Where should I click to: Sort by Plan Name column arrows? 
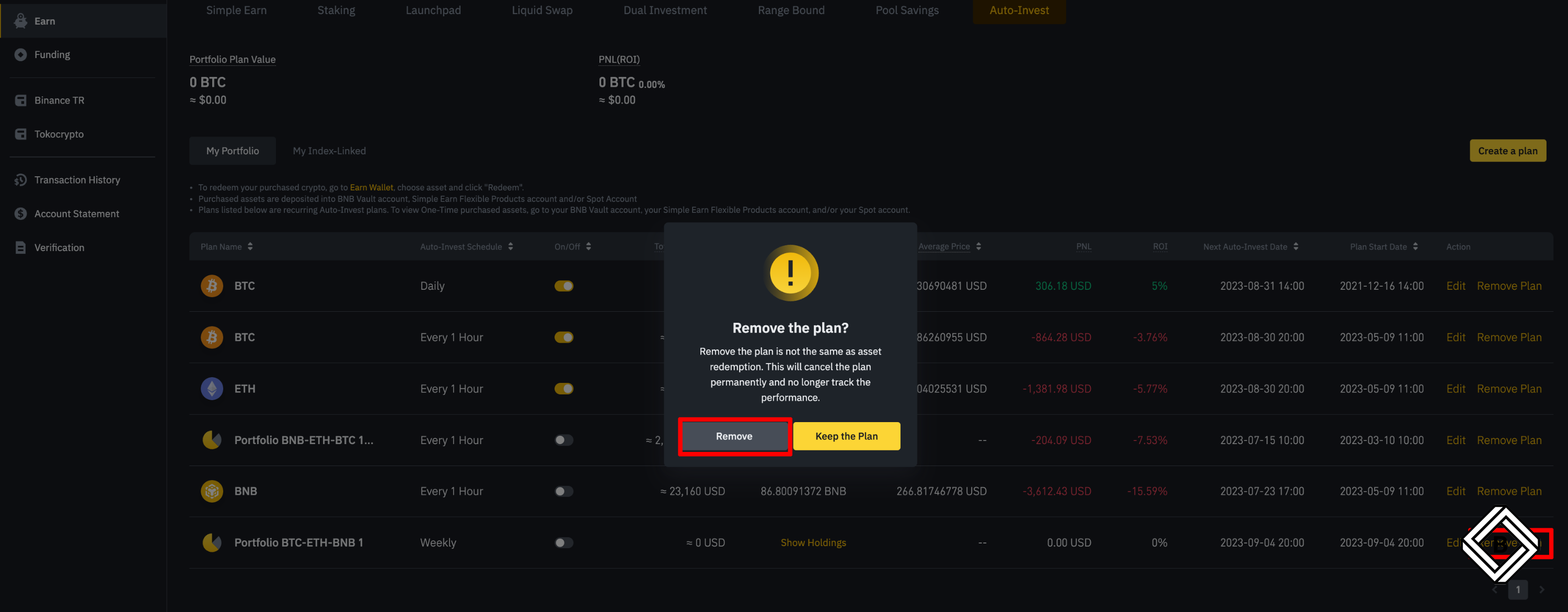click(x=250, y=246)
